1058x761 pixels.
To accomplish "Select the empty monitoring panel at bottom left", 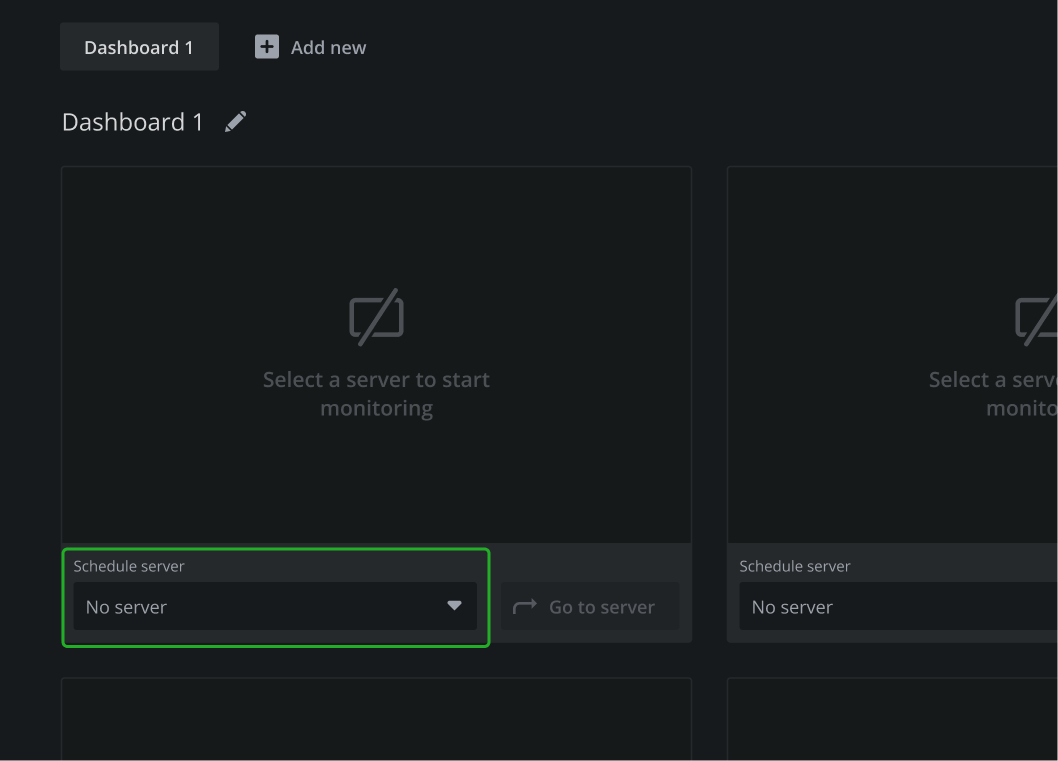I will [x=376, y=720].
